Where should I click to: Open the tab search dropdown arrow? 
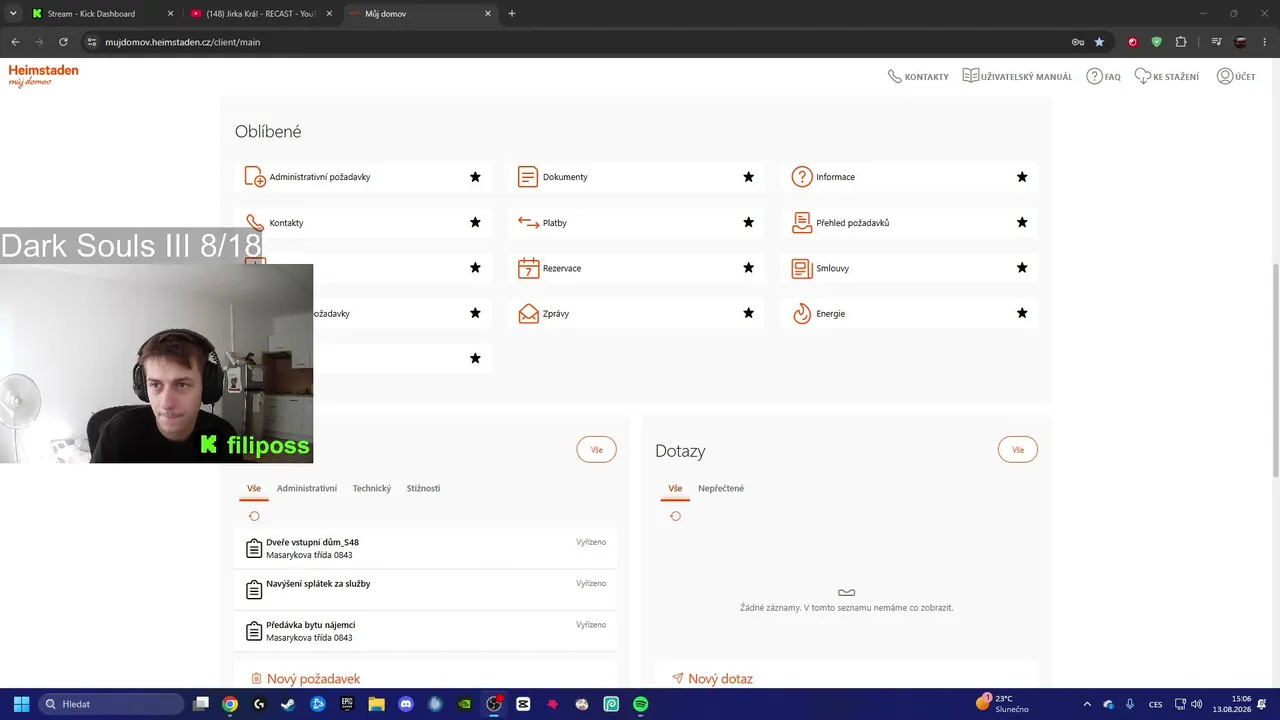(13, 14)
